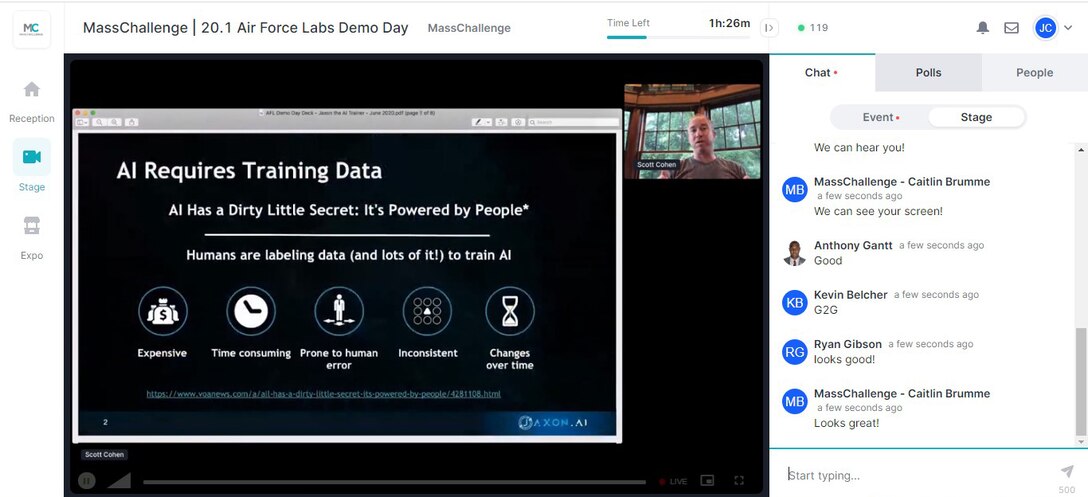Collapse the side panel arrow button

click(x=769, y=28)
